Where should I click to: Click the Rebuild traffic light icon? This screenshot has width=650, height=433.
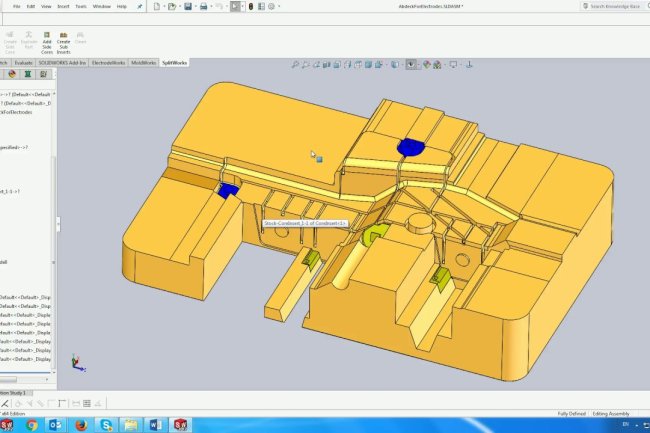[251, 6]
